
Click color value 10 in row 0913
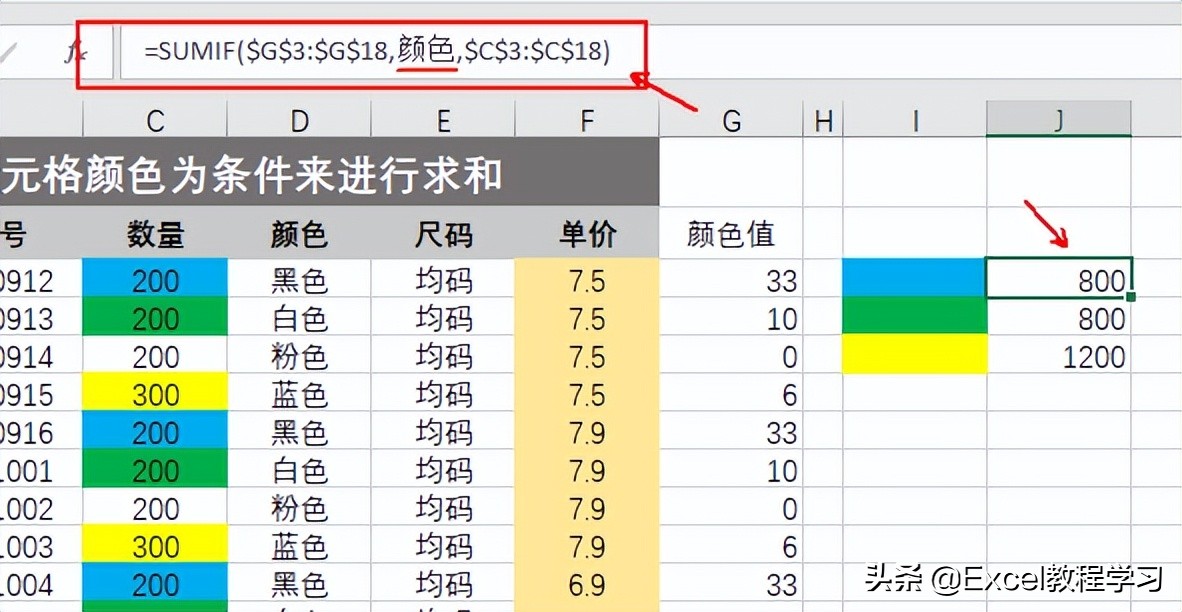[x=731, y=318]
